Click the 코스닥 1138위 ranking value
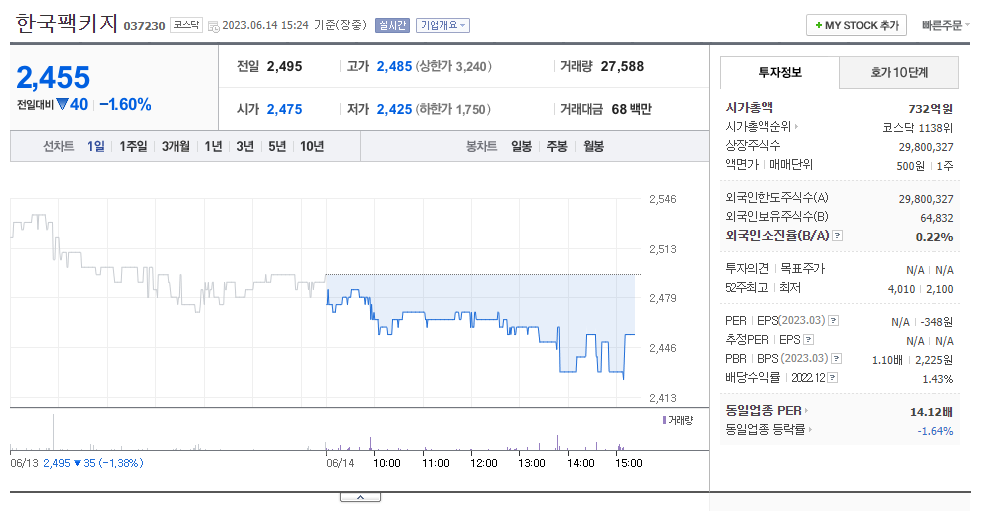The height and width of the screenshot is (511, 992). point(917,128)
